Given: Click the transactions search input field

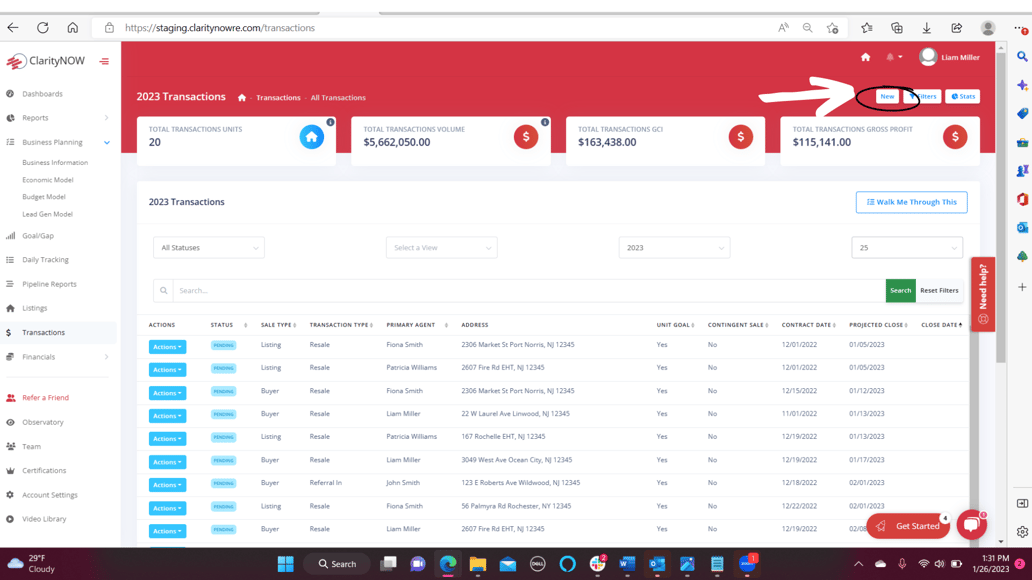Looking at the screenshot, I should tap(528, 291).
